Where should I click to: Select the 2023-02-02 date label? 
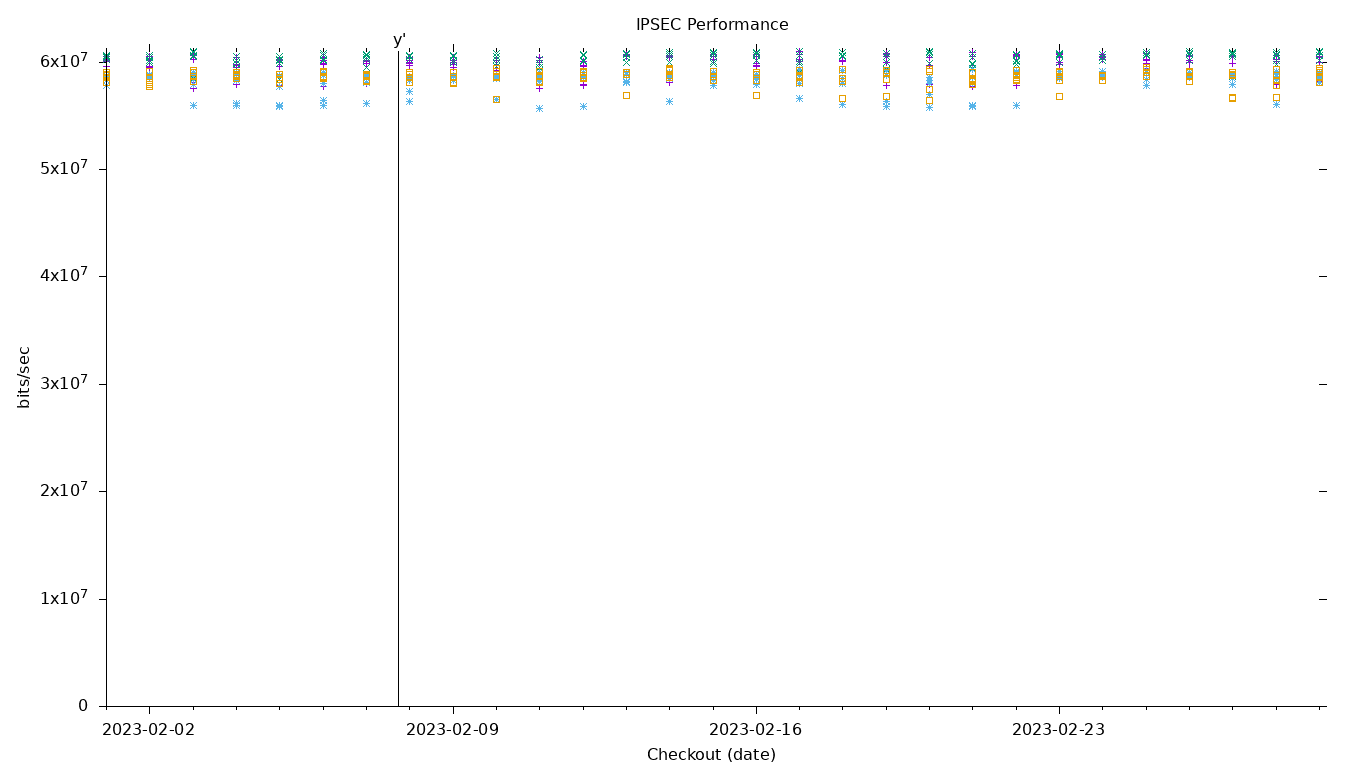(149, 730)
